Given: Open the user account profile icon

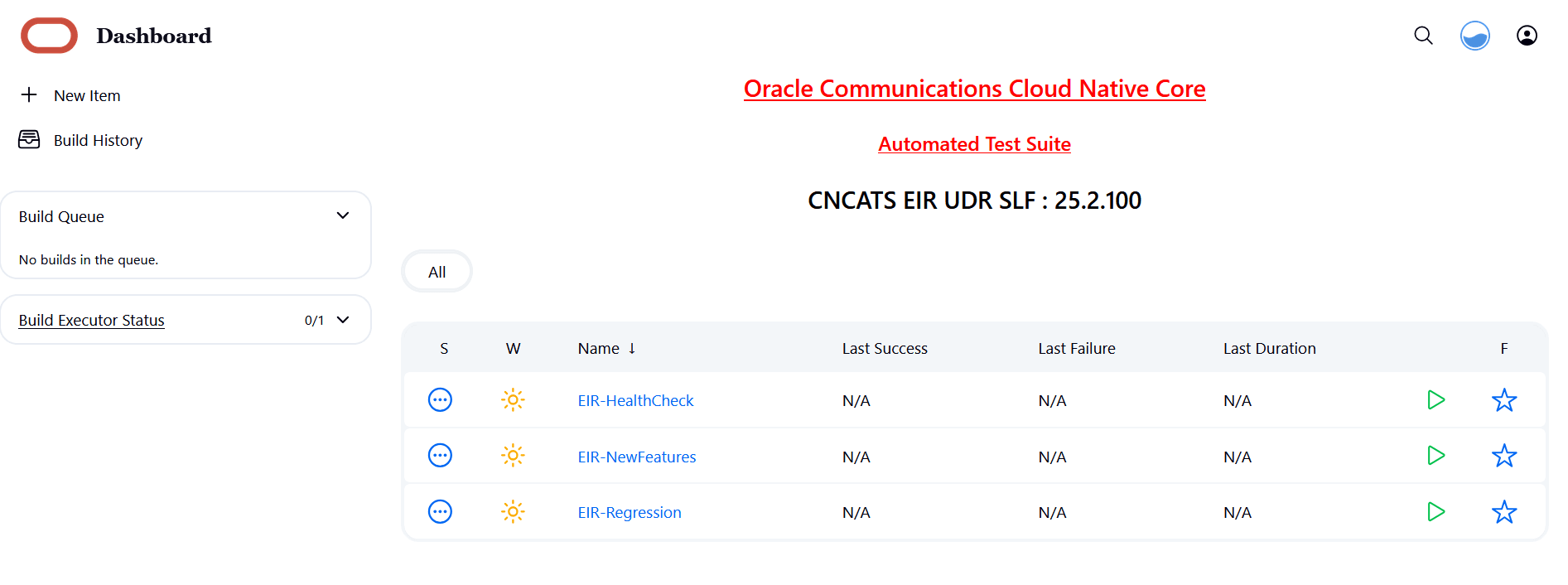Looking at the screenshot, I should coord(1527,36).
